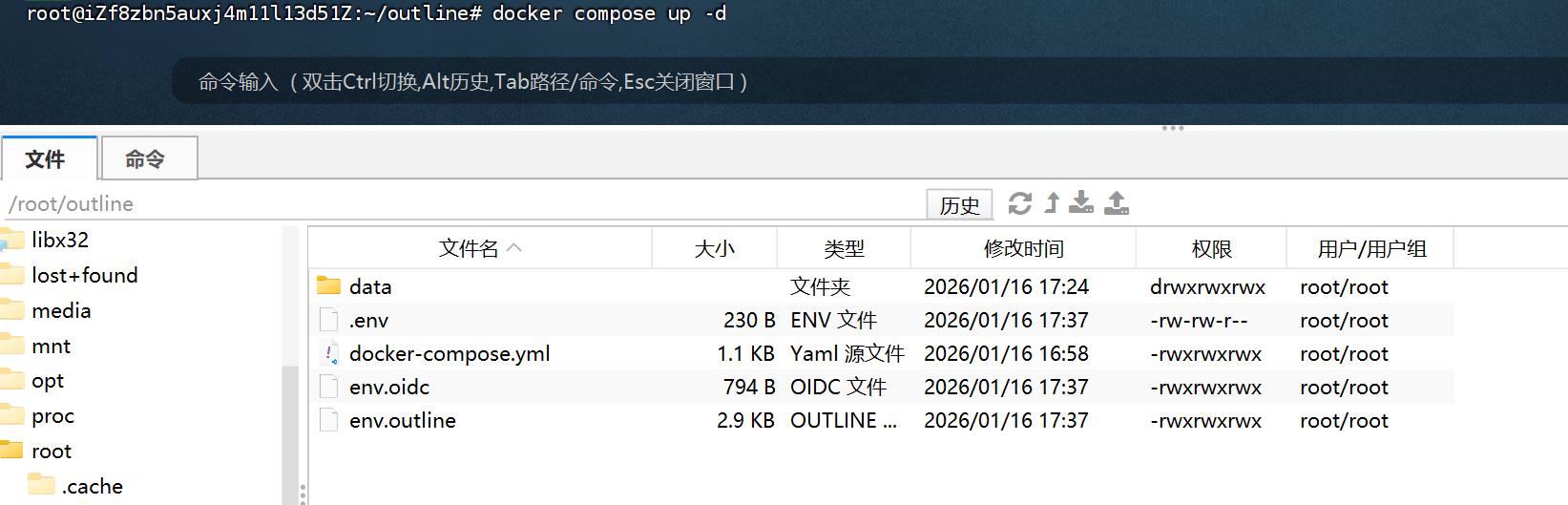Open media folder in tree
1568x505 pixels.
(x=61, y=310)
